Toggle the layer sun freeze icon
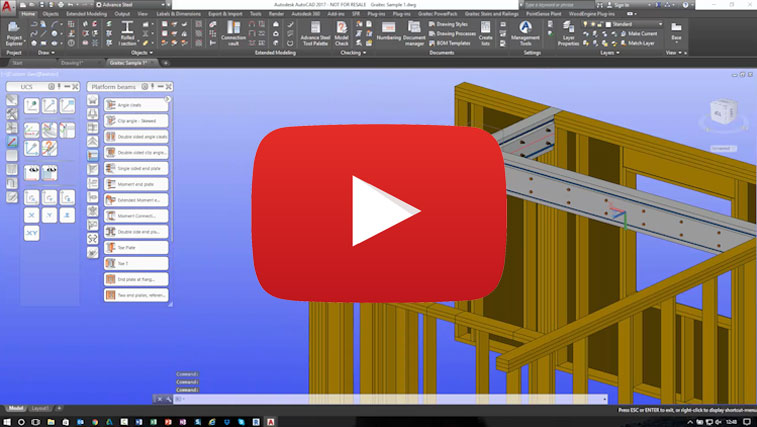This screenshot has width=757, height=427. (x=593, y=24)
